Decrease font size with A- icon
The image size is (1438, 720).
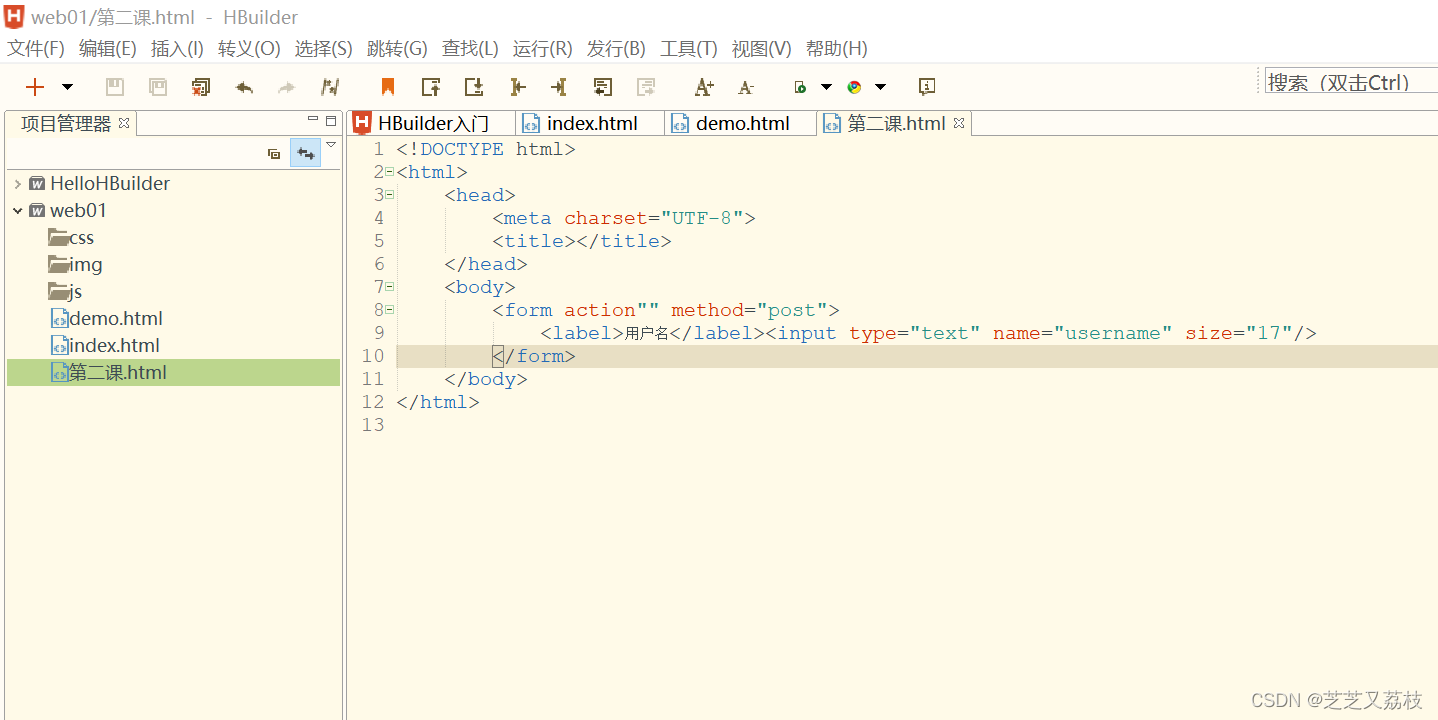pos(745,87)
